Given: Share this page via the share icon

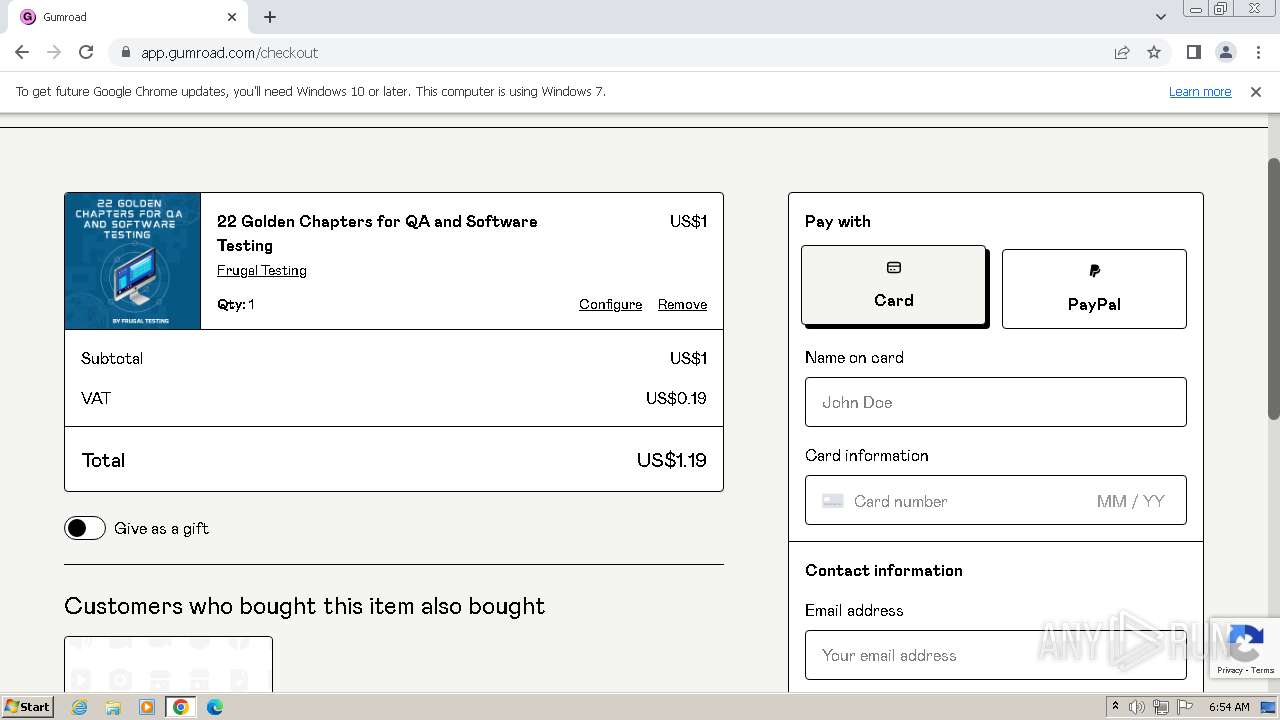Looking at the screenshot, I should (1122, 53).
